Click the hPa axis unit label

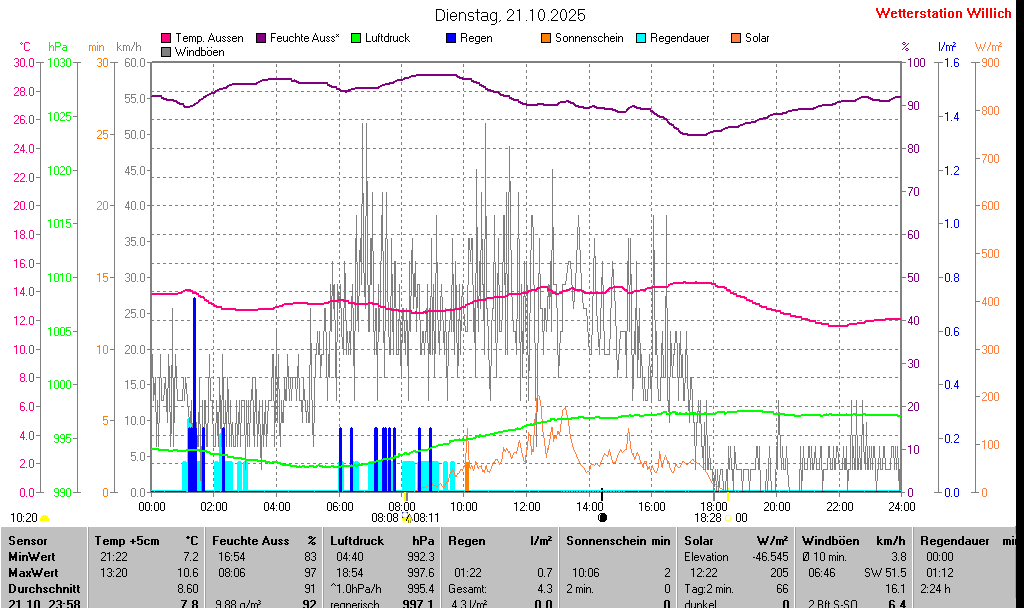pyautogui.click(x=58, y=47)
